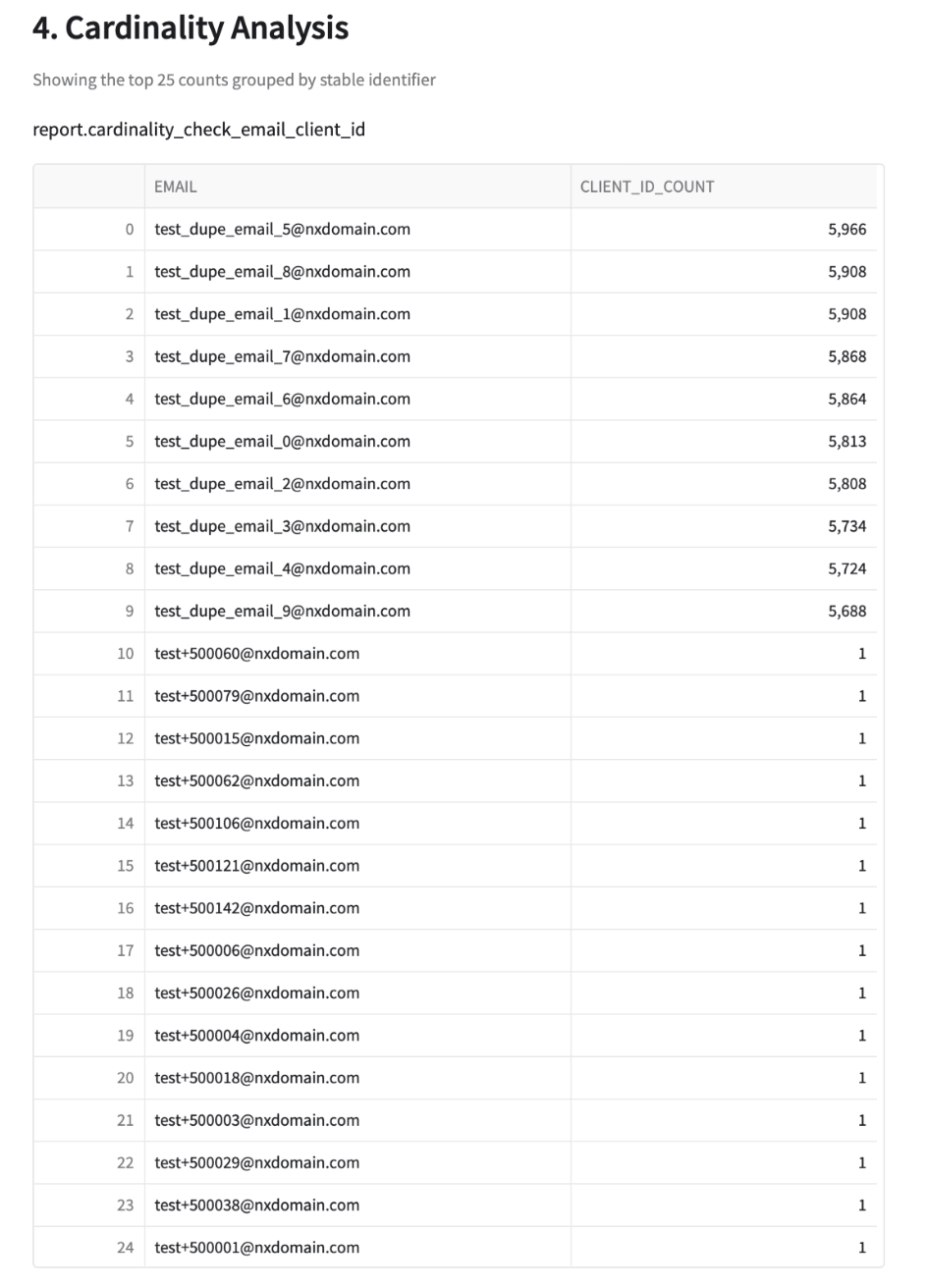Click the report.cardinality_check_email_client_id table title
927x1288 pixels.
coord(199,129)
